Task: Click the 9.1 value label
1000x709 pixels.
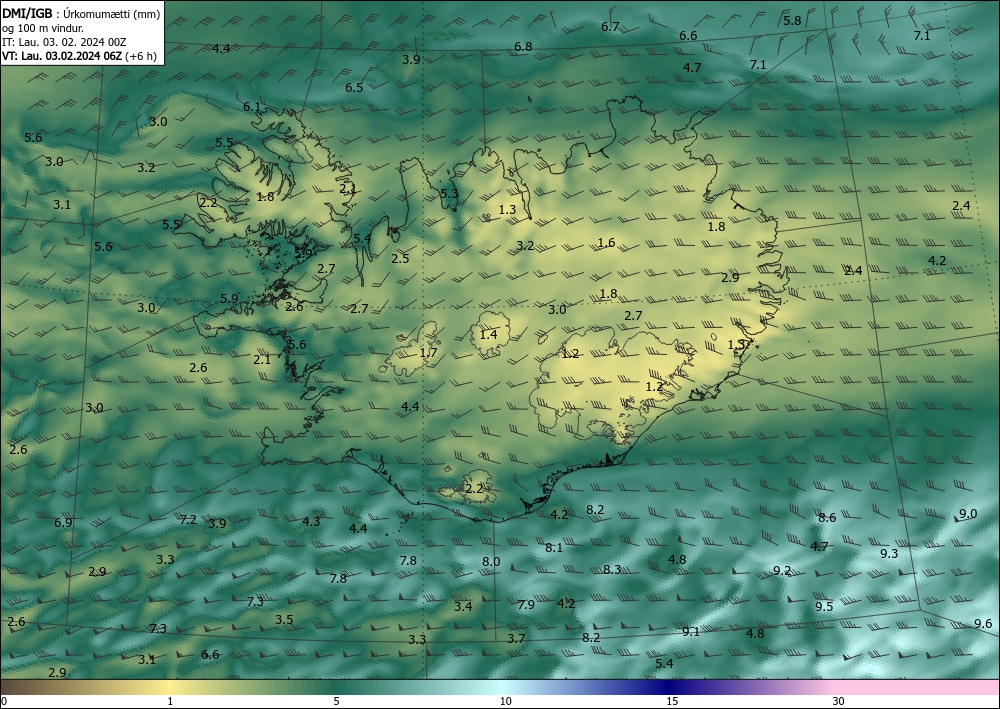Action: 691,631
